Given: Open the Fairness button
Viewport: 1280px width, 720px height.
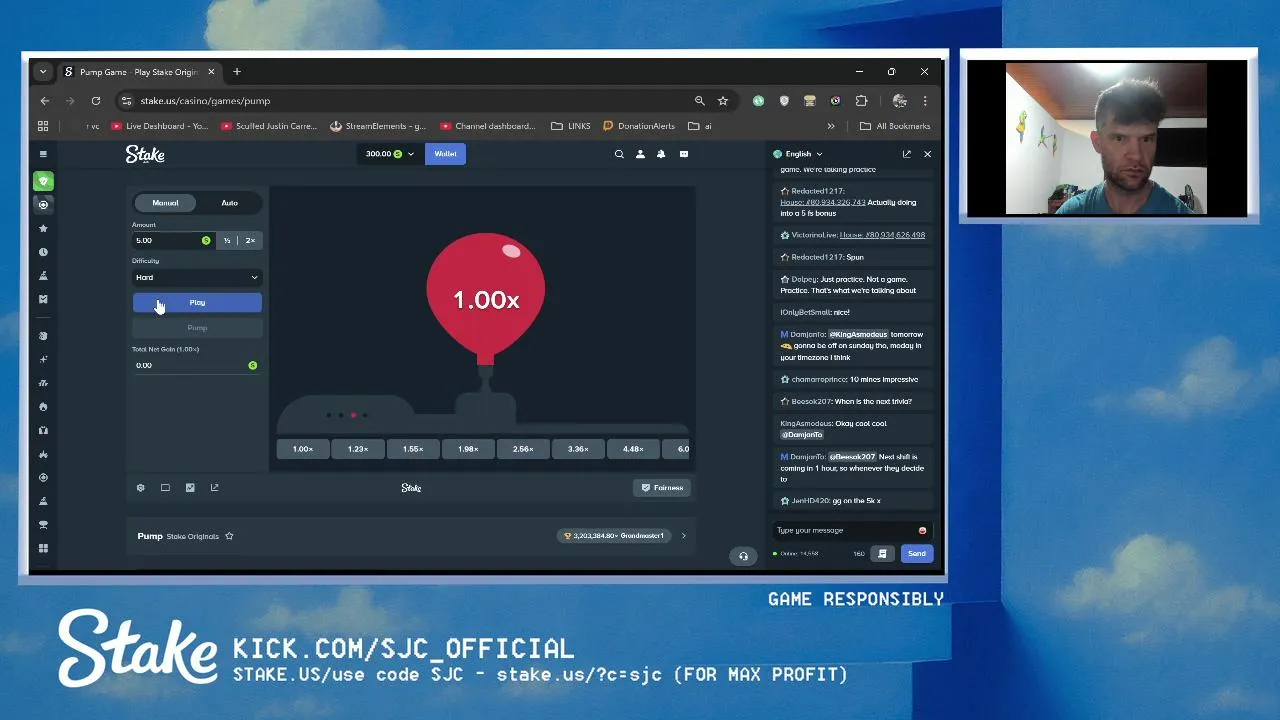Looking at the screenshot, I should [x=662, y=488].
